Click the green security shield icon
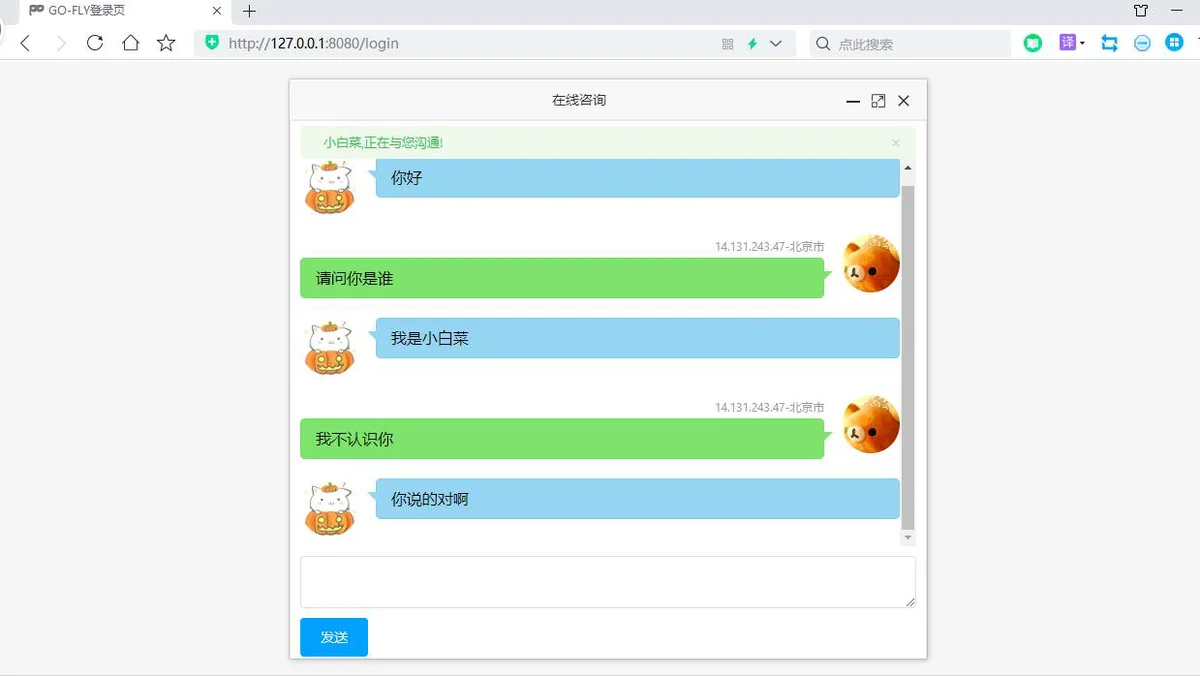The height and width of the screenshot is (676, 1200). [211, 43]
